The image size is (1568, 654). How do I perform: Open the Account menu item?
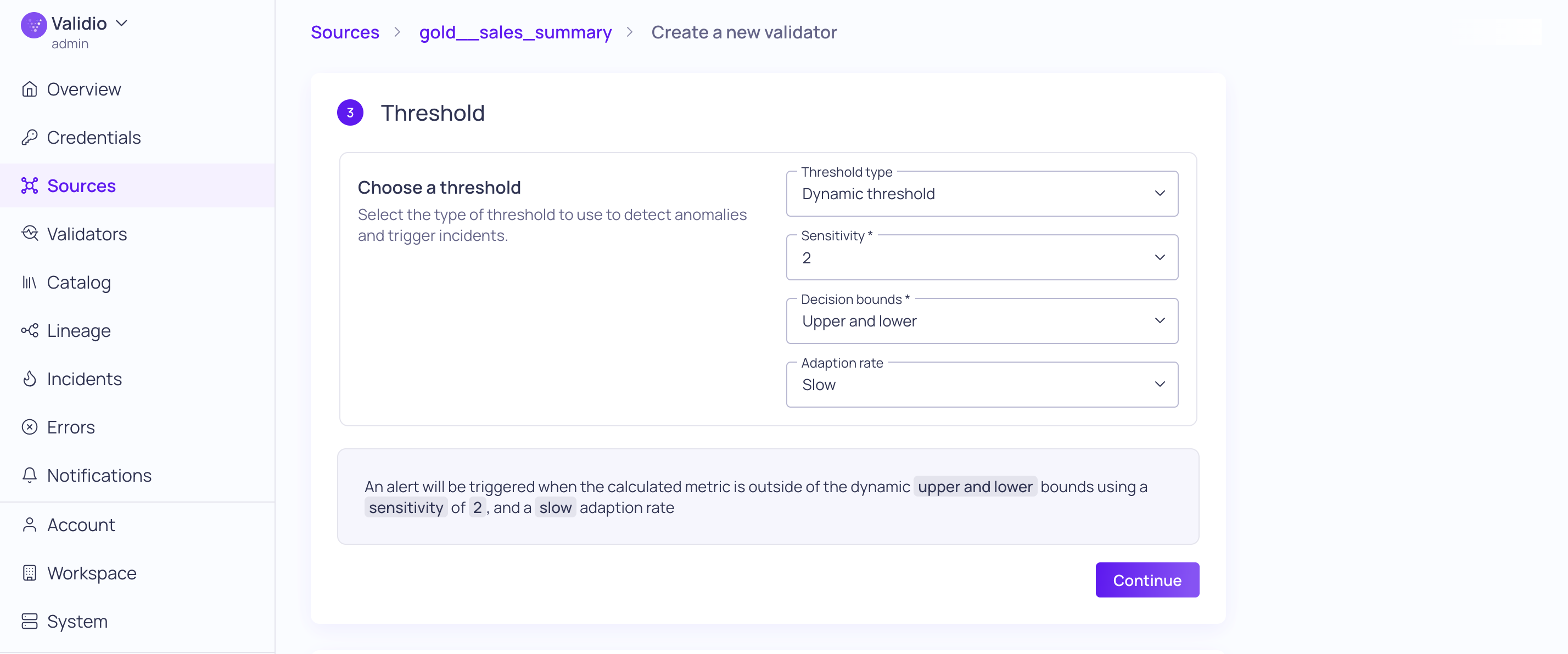coord(80,525)
